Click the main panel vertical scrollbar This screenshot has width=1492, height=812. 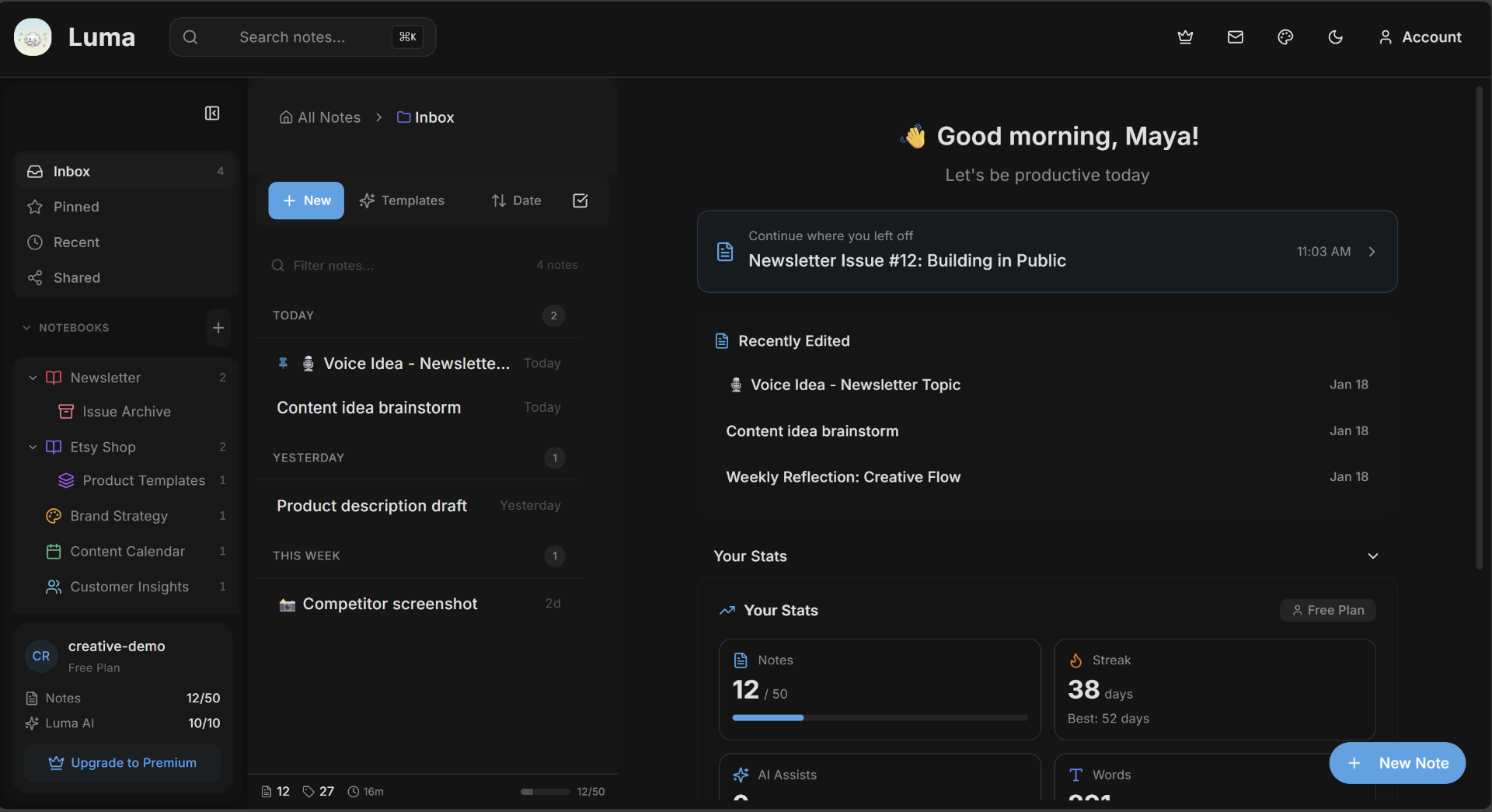[x=1480, y=328]
